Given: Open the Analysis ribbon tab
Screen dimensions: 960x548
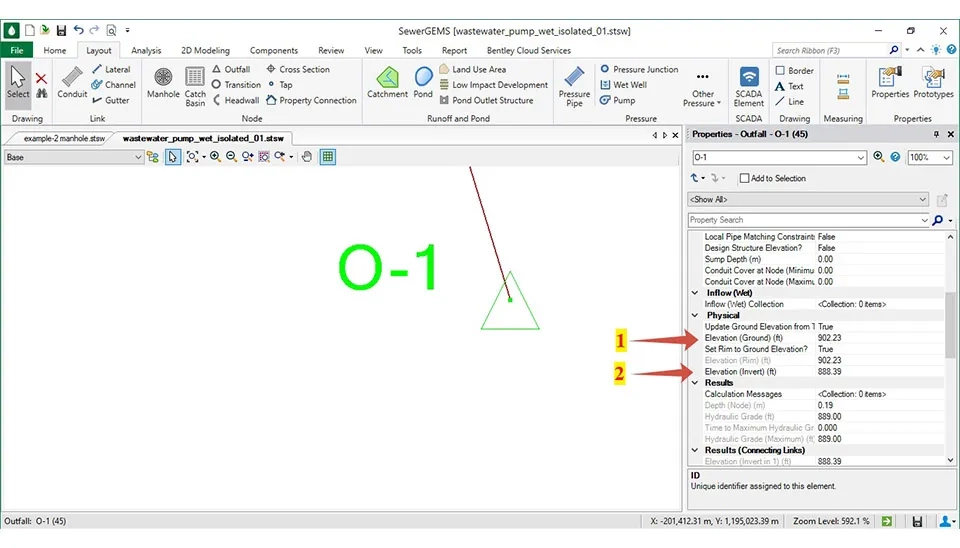Looking at the screenshot, I should click(x=146, y=50).
